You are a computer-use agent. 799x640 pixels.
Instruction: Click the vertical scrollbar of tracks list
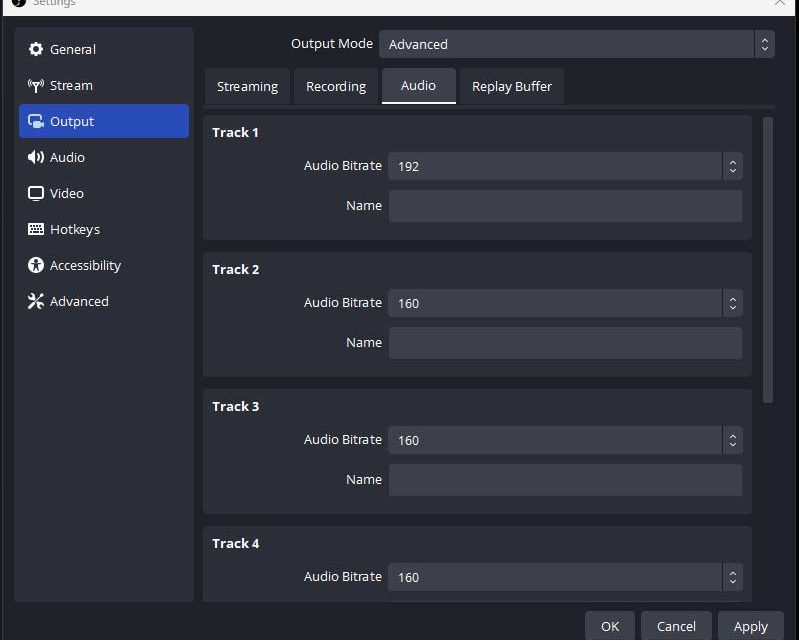click(x=768, y=260)
